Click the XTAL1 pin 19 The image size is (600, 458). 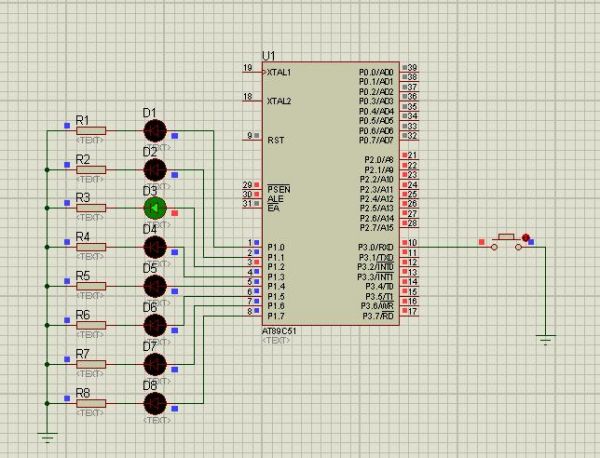254,72
